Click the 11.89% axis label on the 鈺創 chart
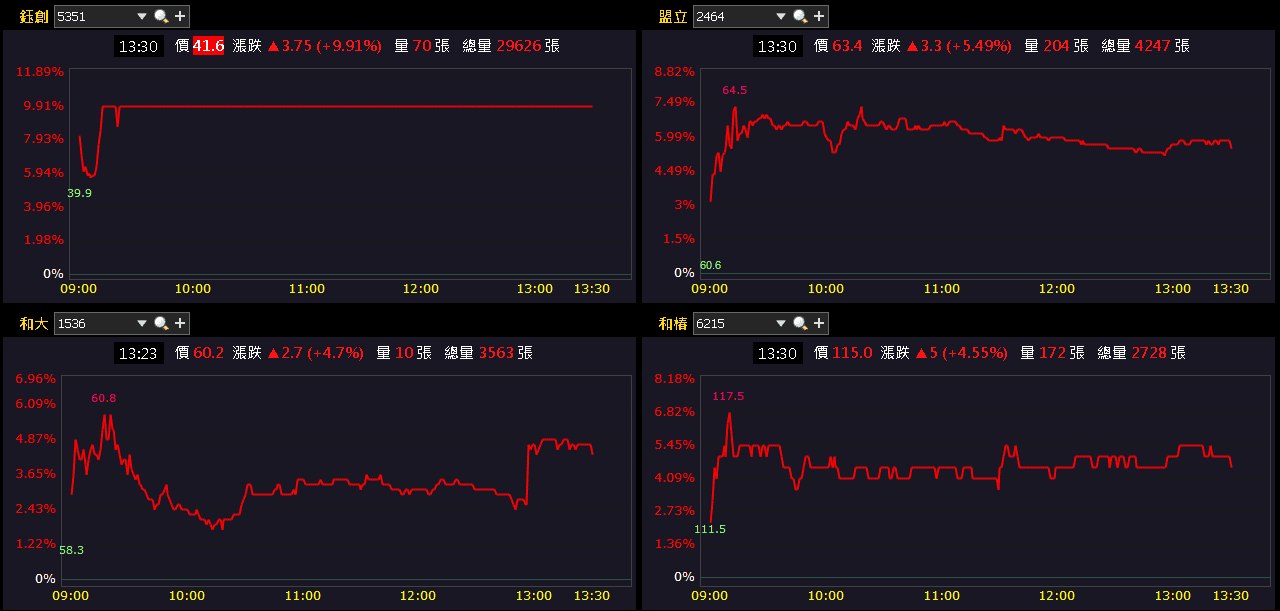 click(40, 72)
